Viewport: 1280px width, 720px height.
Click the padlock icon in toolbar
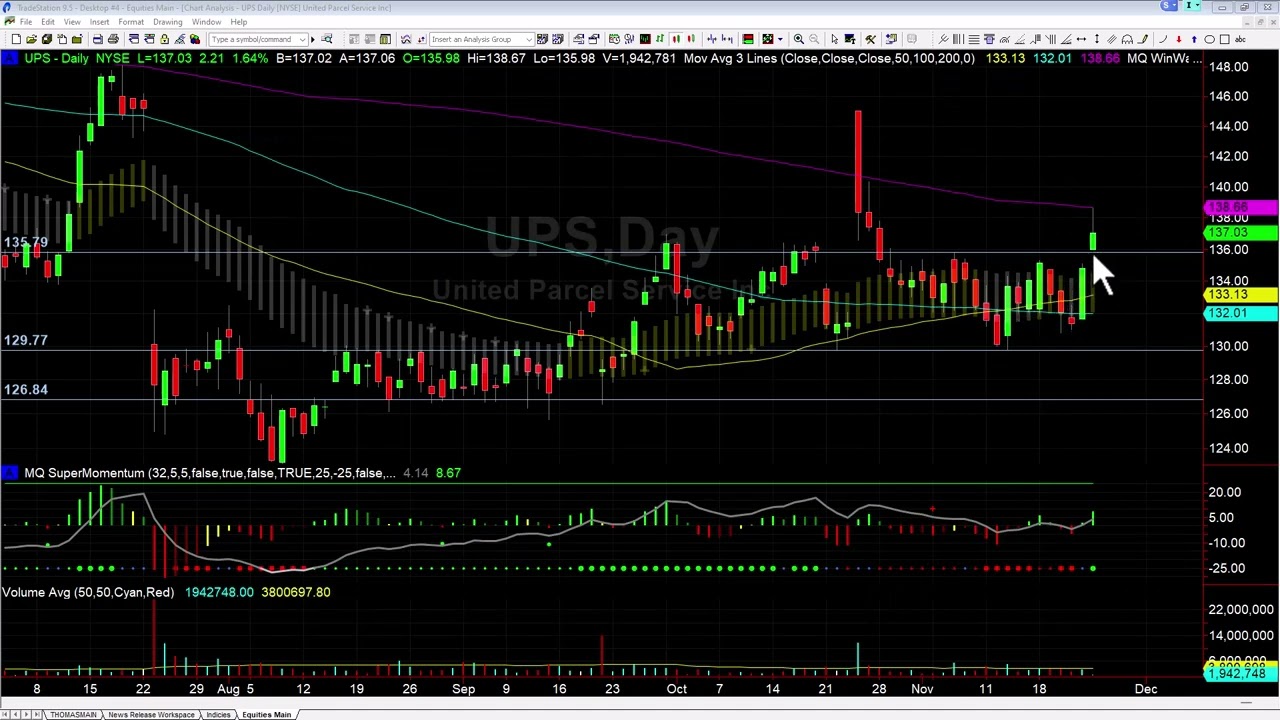[164, 39]
